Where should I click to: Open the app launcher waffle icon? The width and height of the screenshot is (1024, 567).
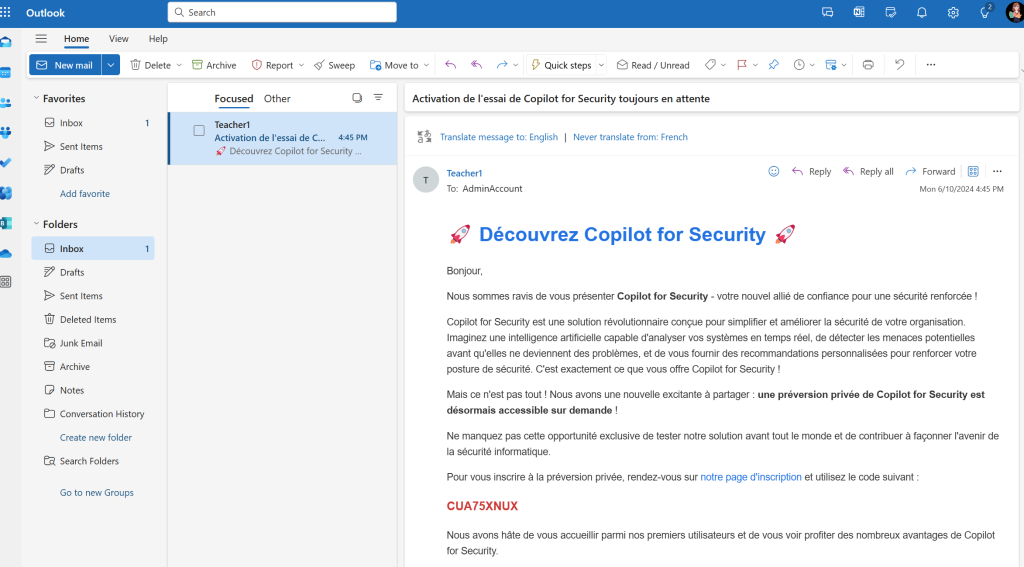coord(6,12)
